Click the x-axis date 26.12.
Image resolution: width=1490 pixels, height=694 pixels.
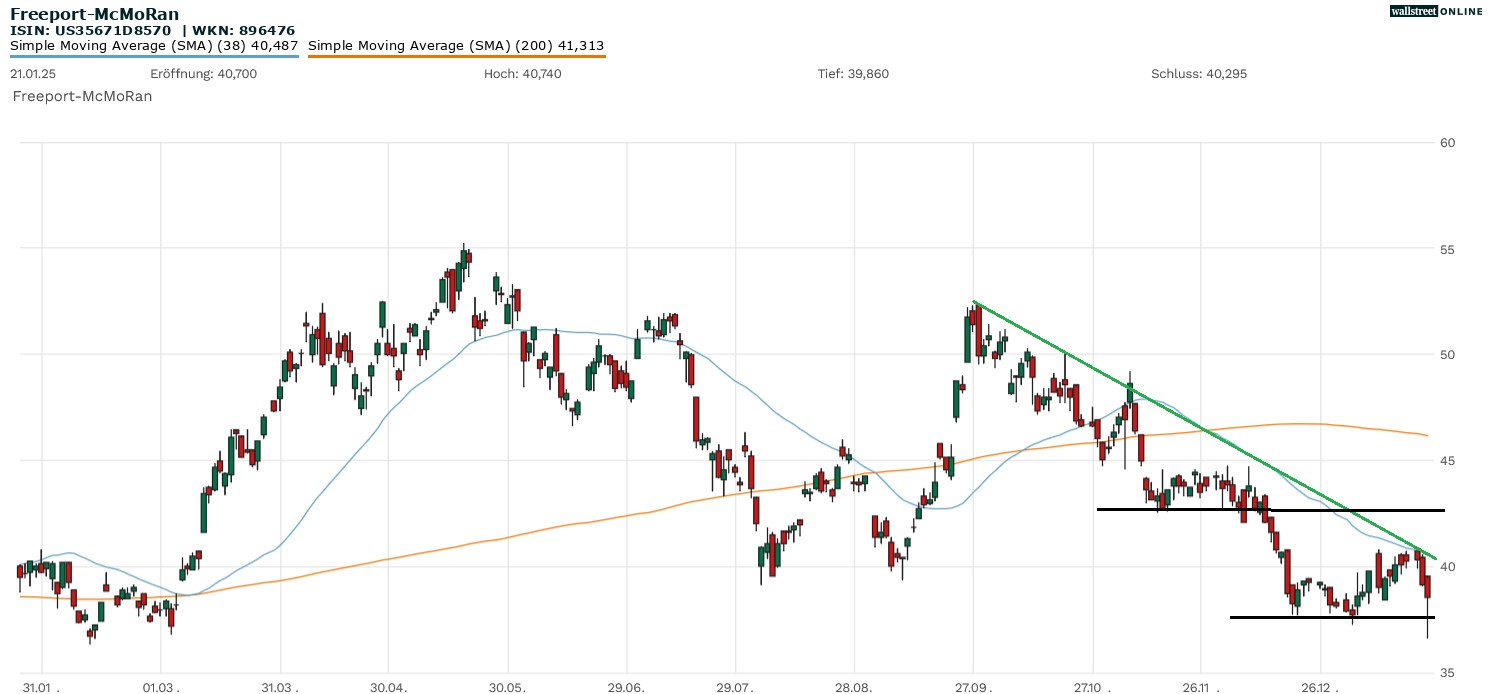click(x=1320, y=687)
